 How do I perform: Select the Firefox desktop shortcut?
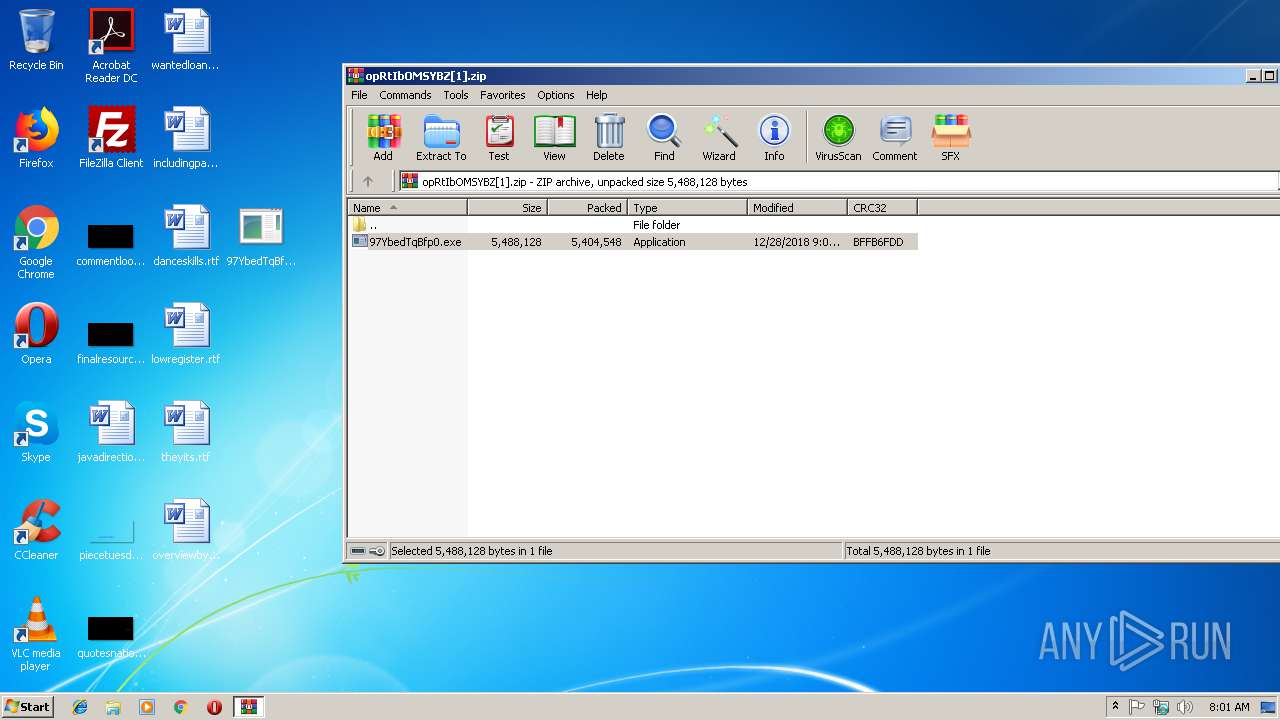point(36,138)
